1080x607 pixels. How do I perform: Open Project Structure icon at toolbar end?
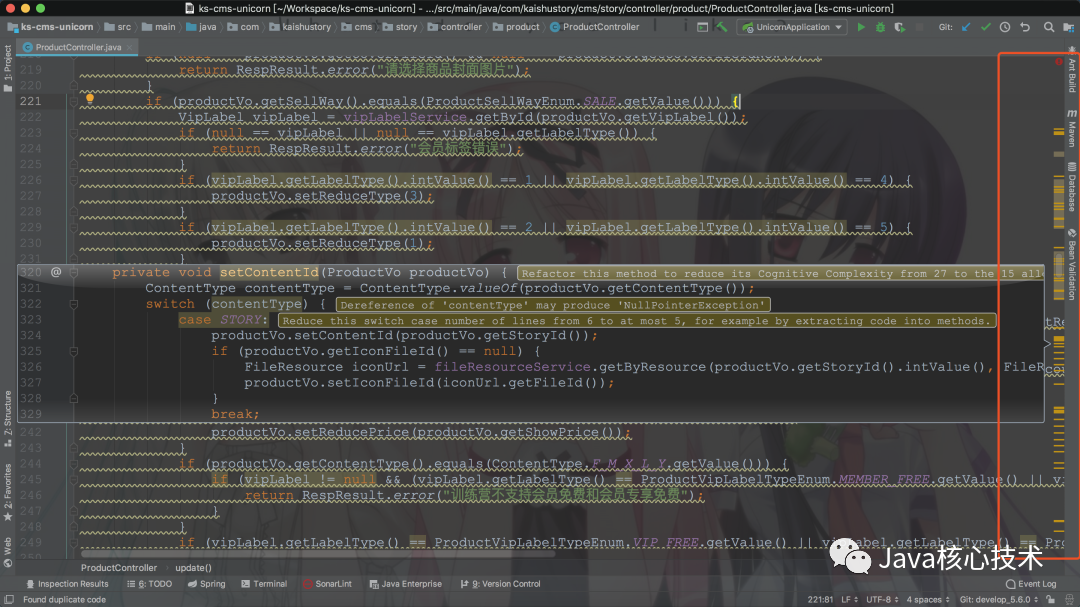(1068, 27)
